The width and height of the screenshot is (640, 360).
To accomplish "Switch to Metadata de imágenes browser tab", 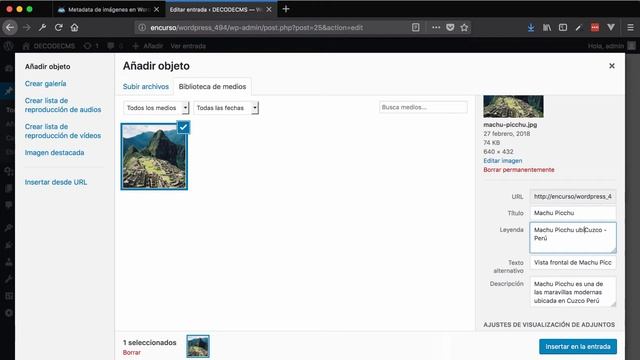I will (108, 9).
